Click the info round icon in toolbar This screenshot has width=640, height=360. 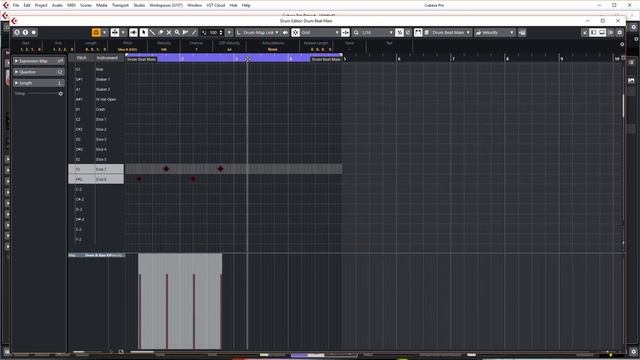(25, 32)
